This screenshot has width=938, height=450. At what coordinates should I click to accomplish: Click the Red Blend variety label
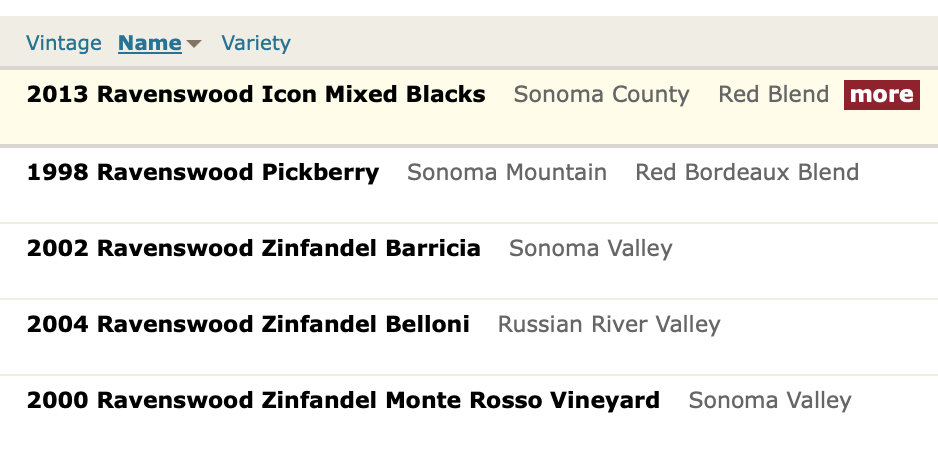click(773, 95)
